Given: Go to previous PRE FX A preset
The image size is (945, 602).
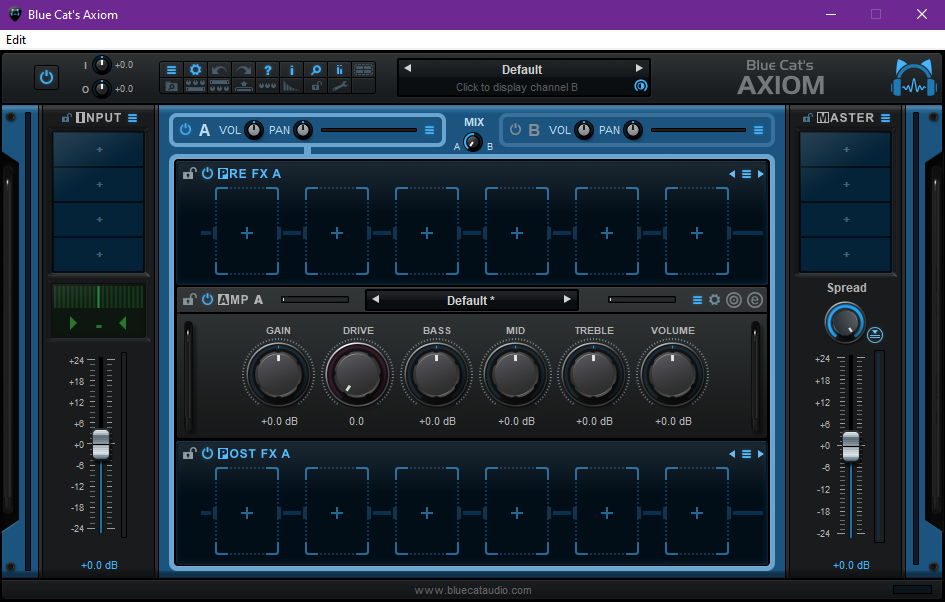Looking at the screenshot, I should 732,174.
